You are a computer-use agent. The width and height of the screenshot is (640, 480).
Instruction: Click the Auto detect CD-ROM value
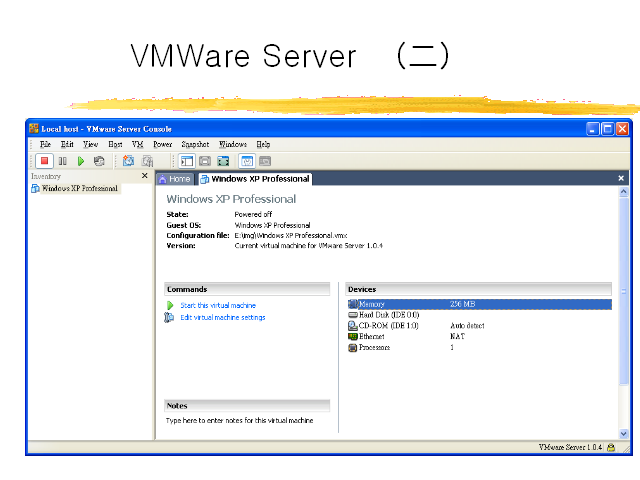click(467, 325)
